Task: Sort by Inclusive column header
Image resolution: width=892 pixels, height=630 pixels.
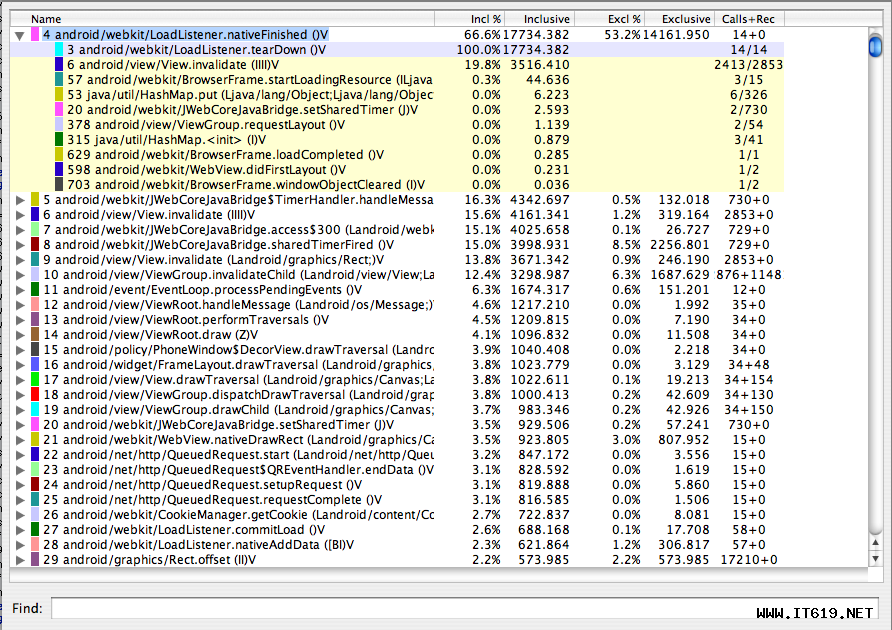Action: click(547, 19)
